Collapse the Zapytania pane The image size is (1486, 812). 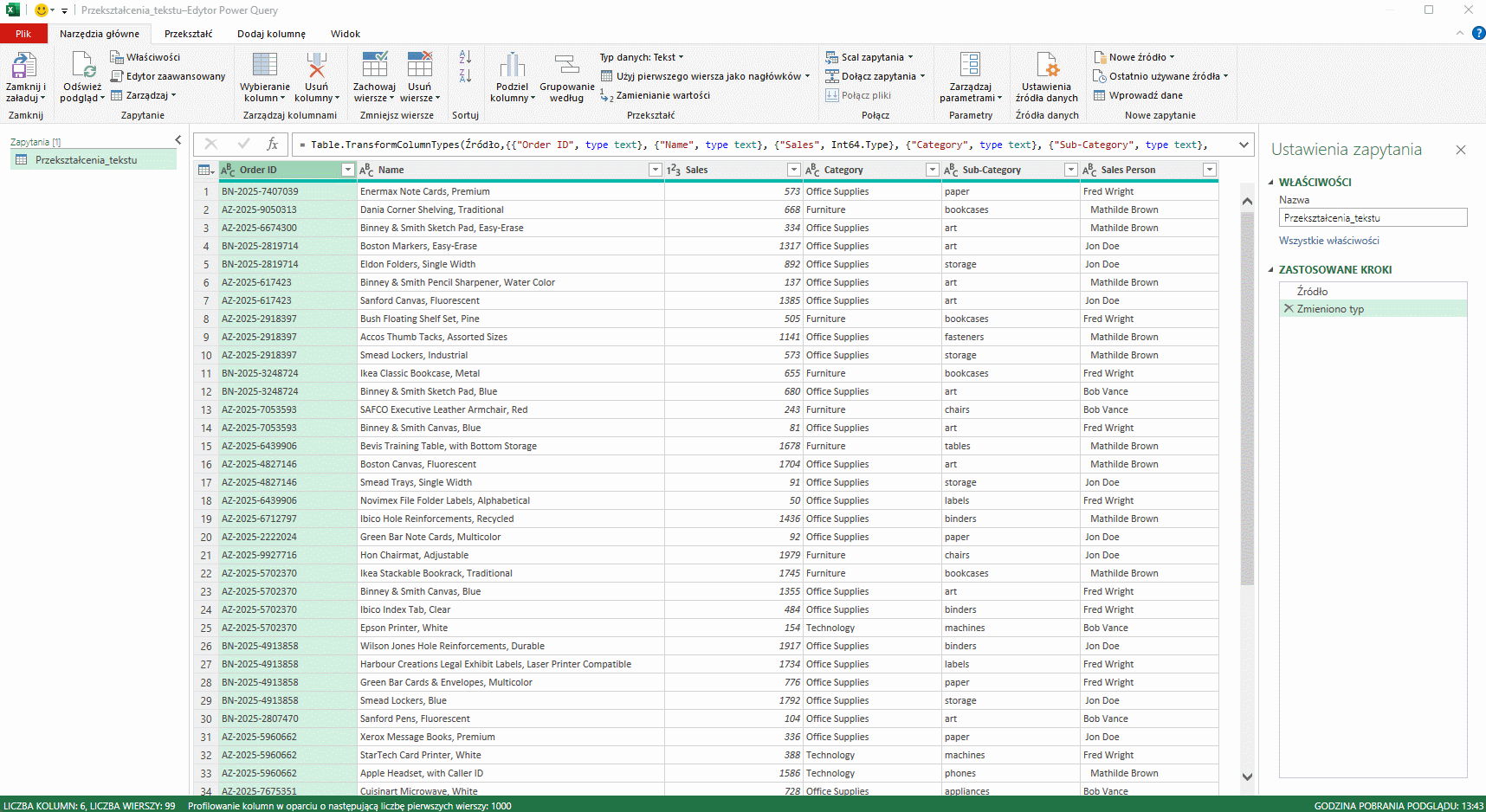coord(178,139)
